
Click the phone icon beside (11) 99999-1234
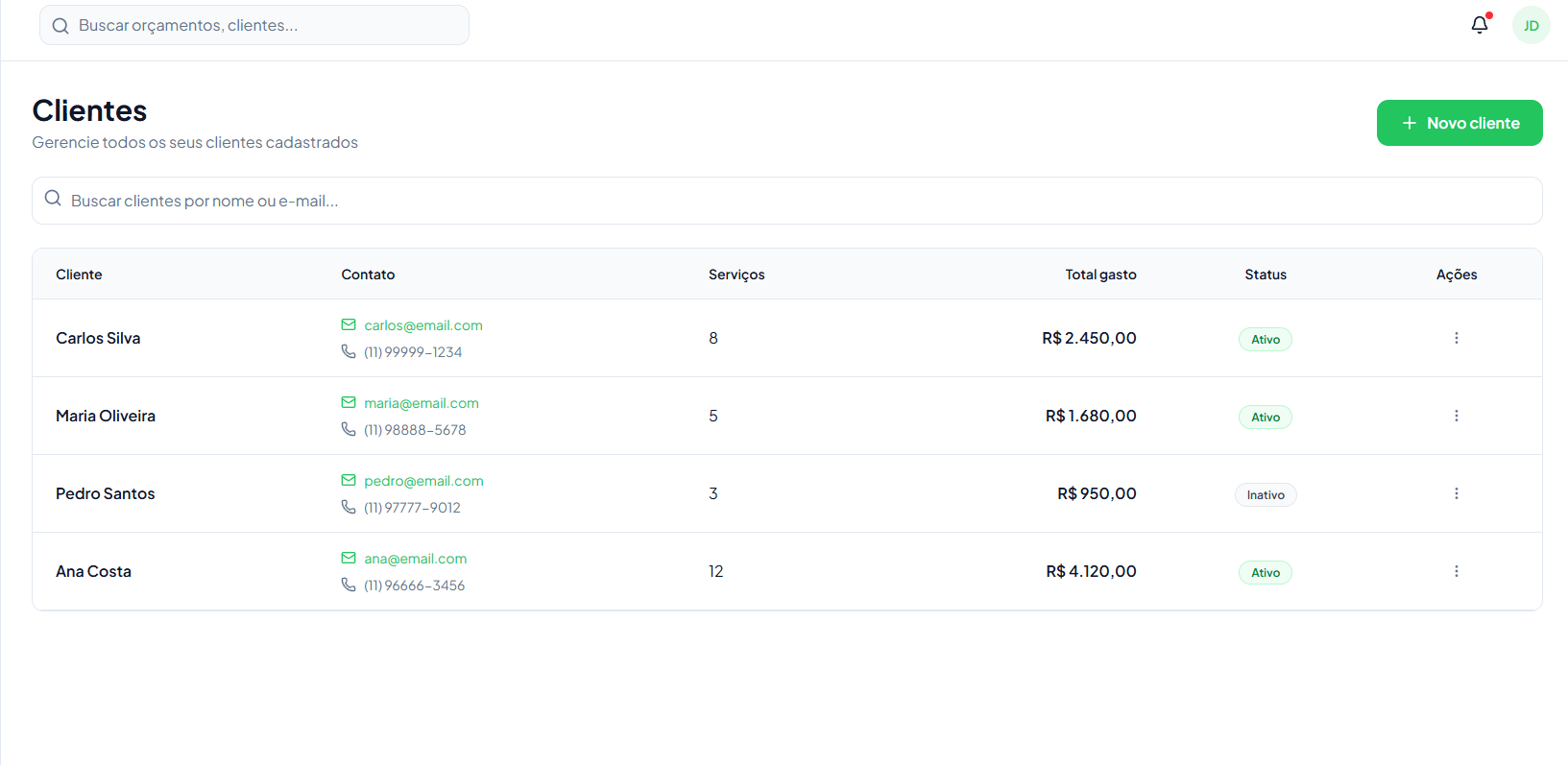point(349,351)
